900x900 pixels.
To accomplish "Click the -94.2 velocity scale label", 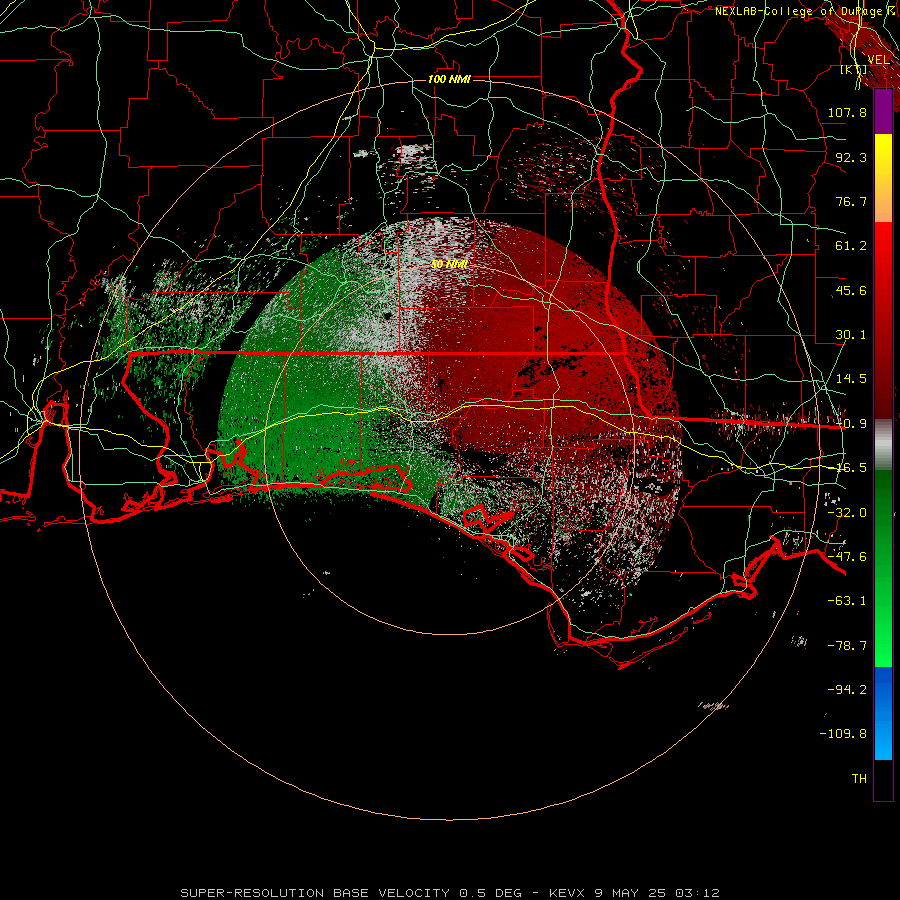I will [x=847, y=690].
